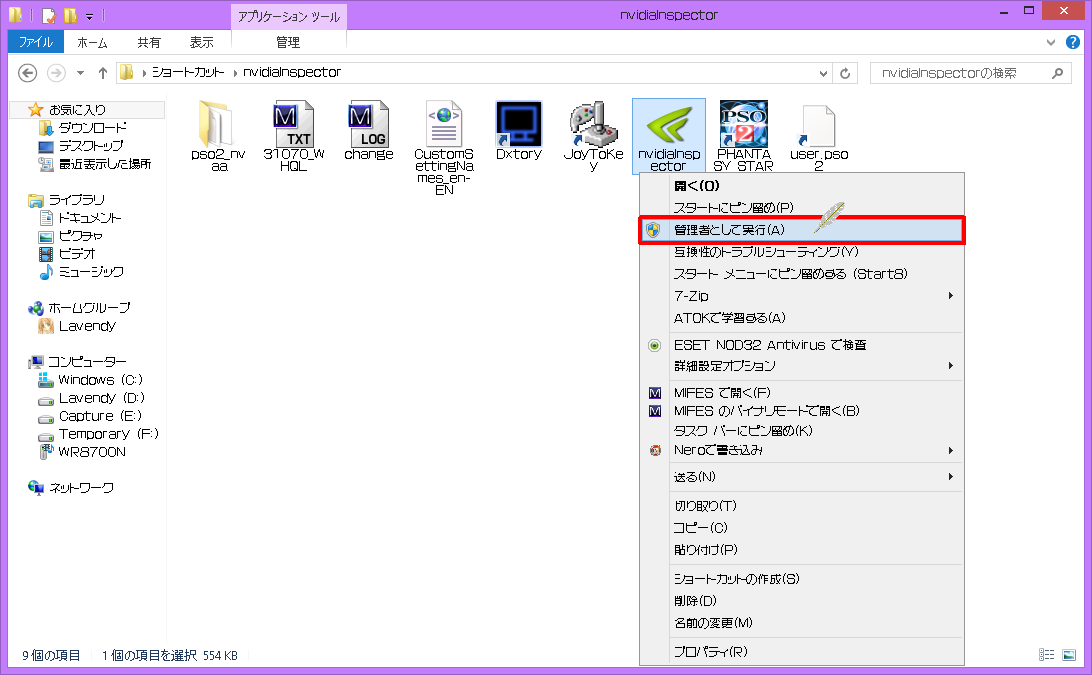The width and height of the screenshot is (1092, 675).
Task: Open Explorer help icon
Action: pos(1073,42)
